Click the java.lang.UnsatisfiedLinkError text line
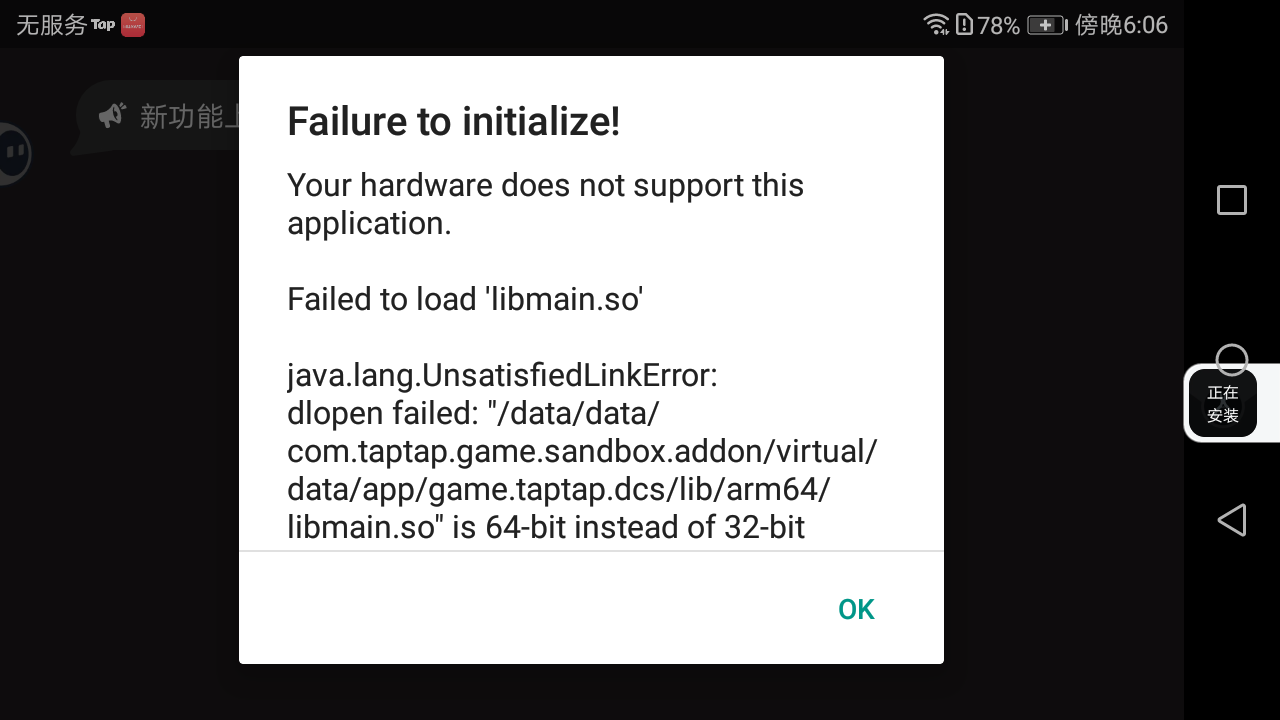Image resolution: width=1280 pixels, height=720 pixels. (502, 376)
